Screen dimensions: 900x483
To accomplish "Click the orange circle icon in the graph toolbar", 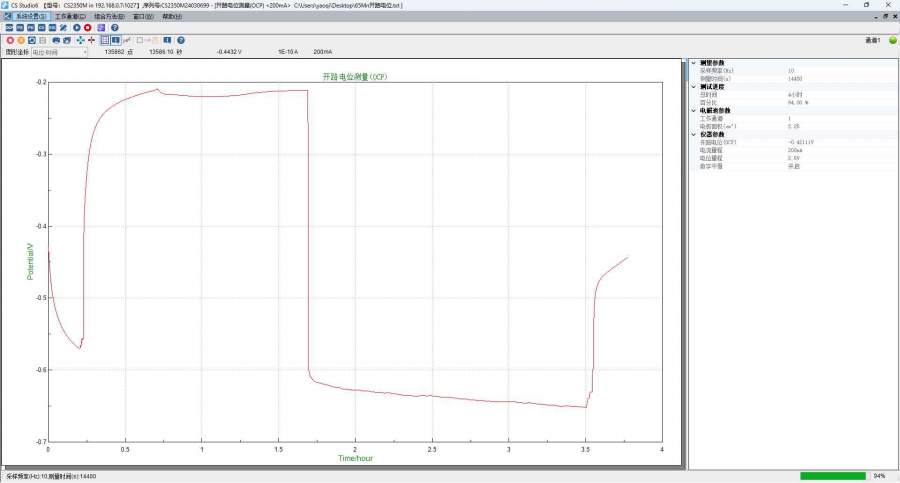I will [20, 40].
